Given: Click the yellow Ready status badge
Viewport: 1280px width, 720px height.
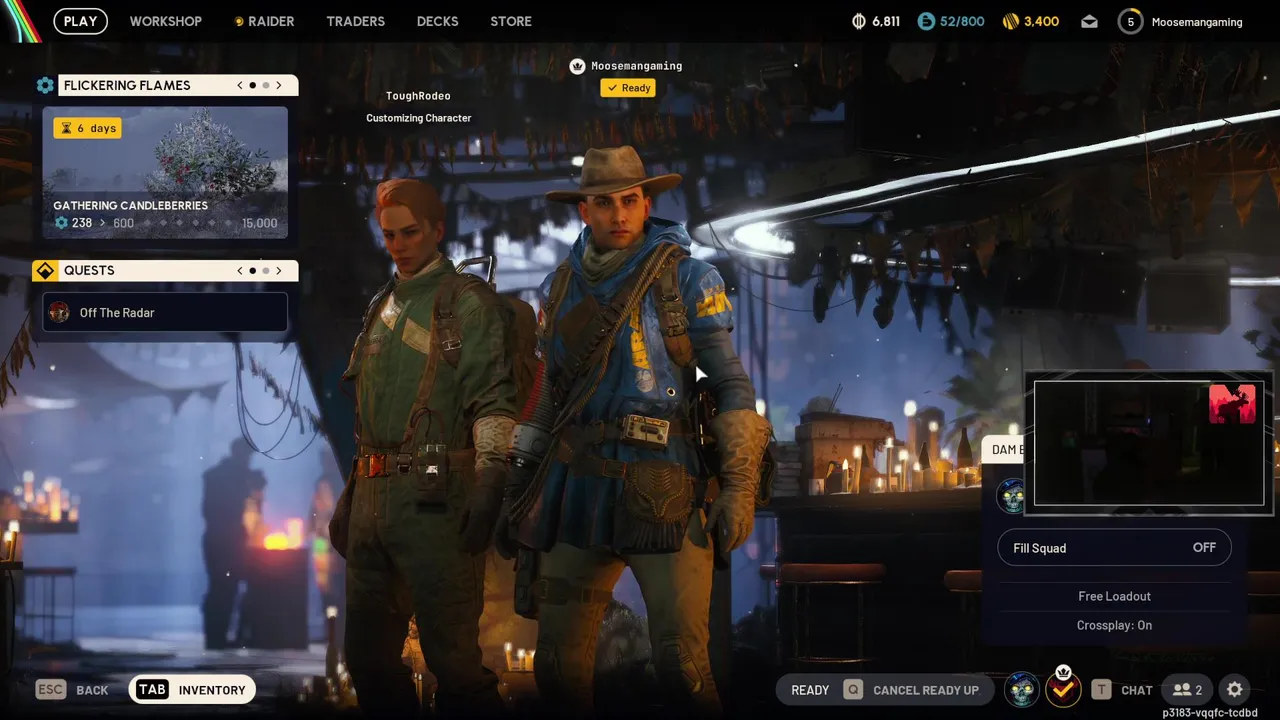Looking at the screenshot, I should tap(627, 88).
